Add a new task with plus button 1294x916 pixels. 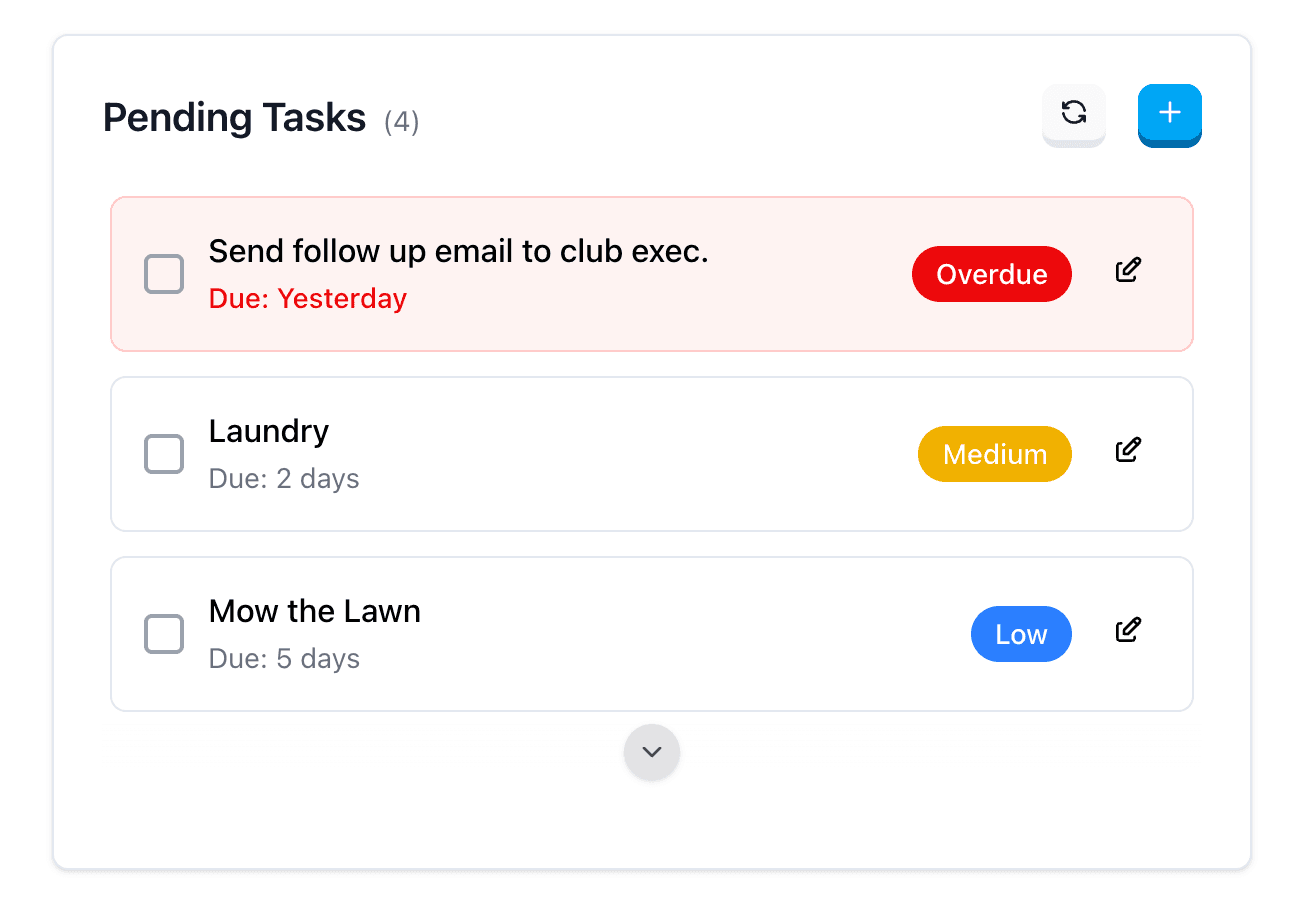coord(1169,113)
